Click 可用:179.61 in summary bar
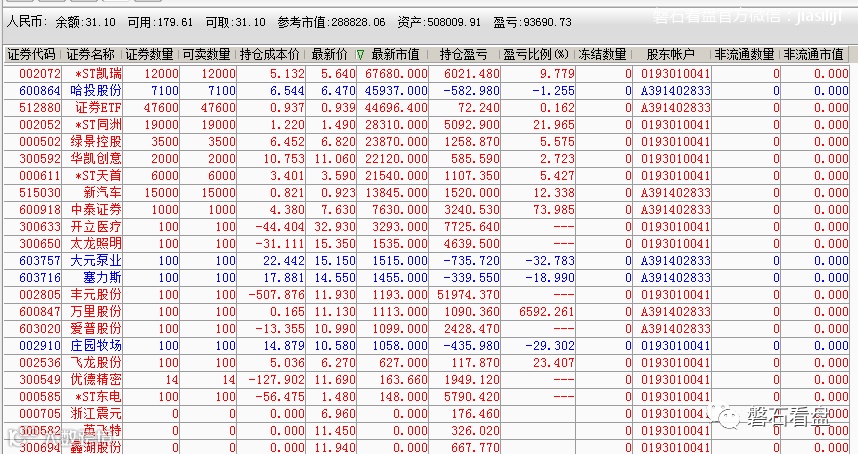 click(160, 22)
